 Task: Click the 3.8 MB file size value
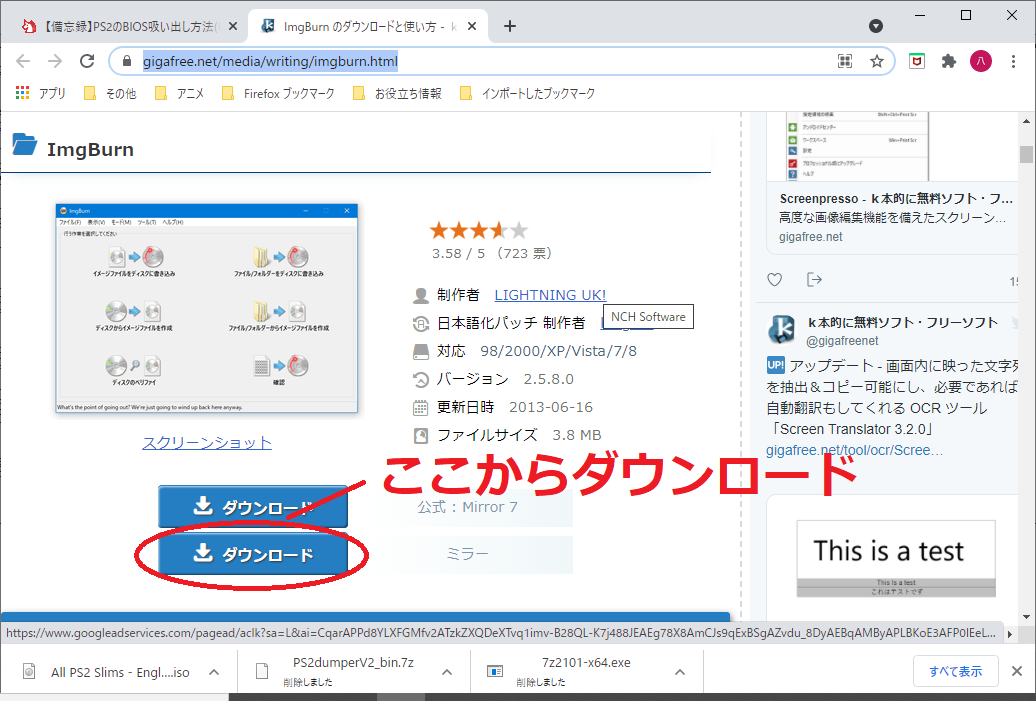577,435
